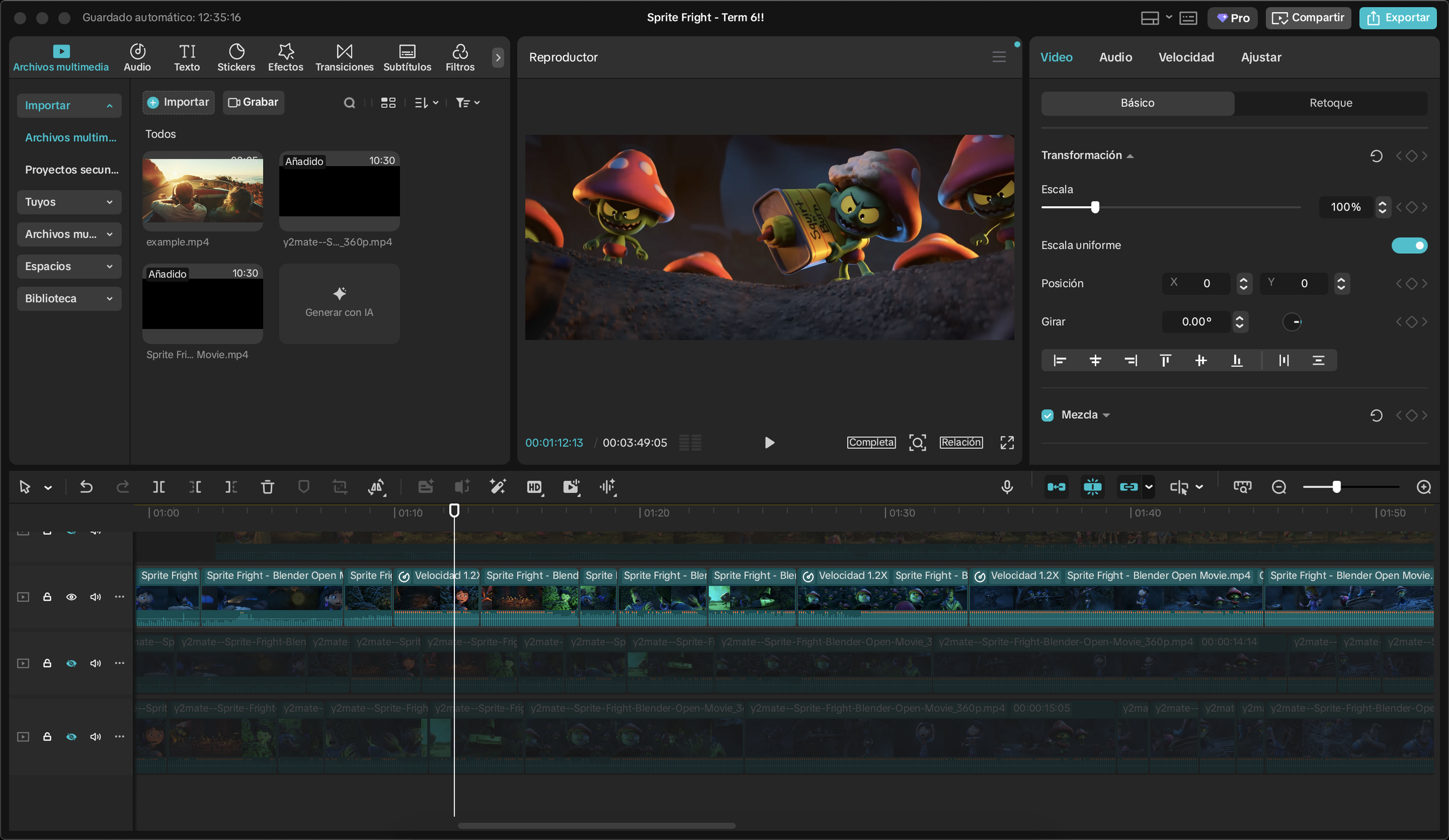The width and height of the screenshot is (1449, 840).
Task: Play the video in Reproductor
Action: pos(769,443)
